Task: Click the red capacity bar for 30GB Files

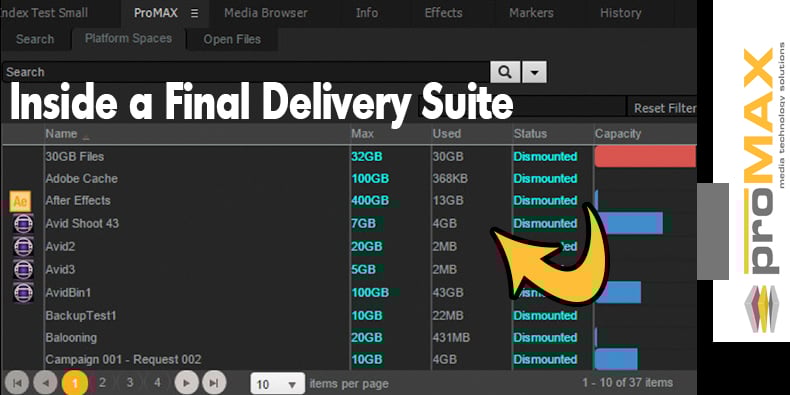Action: 645,157
